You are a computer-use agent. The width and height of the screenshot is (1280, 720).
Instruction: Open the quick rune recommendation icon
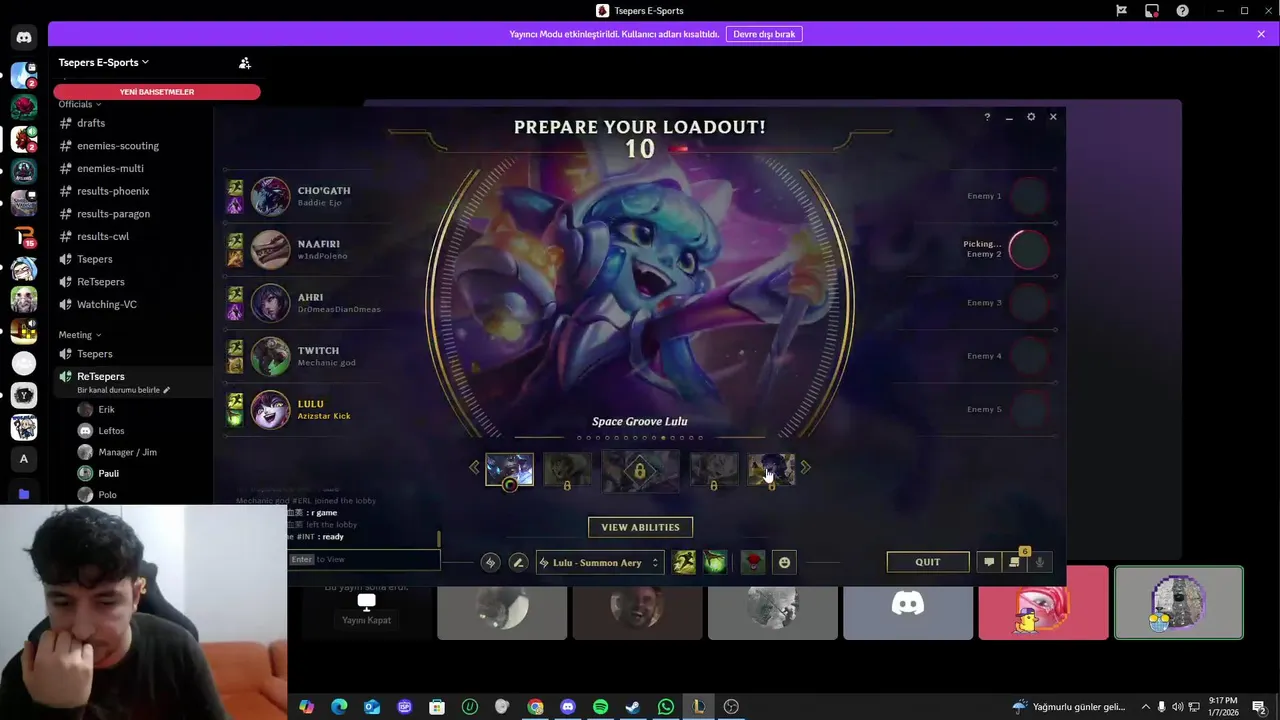pyautogui.click(x=490, y=563)
